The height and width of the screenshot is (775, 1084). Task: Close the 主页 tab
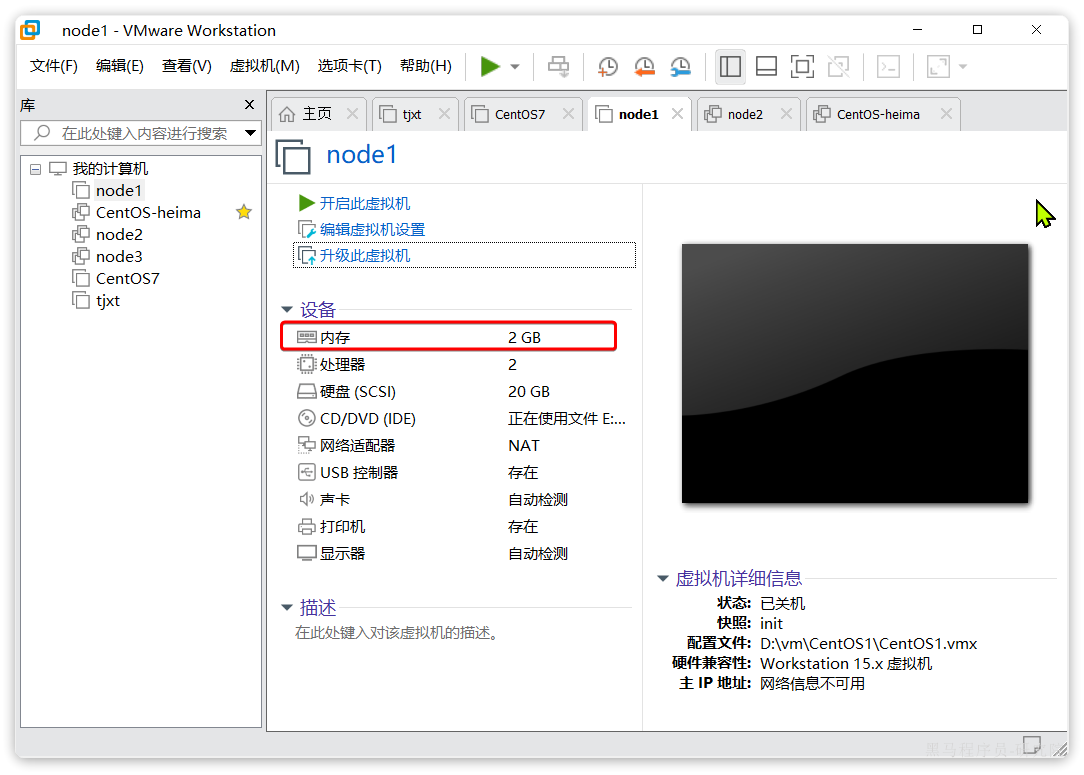click(x=353, y=114)
